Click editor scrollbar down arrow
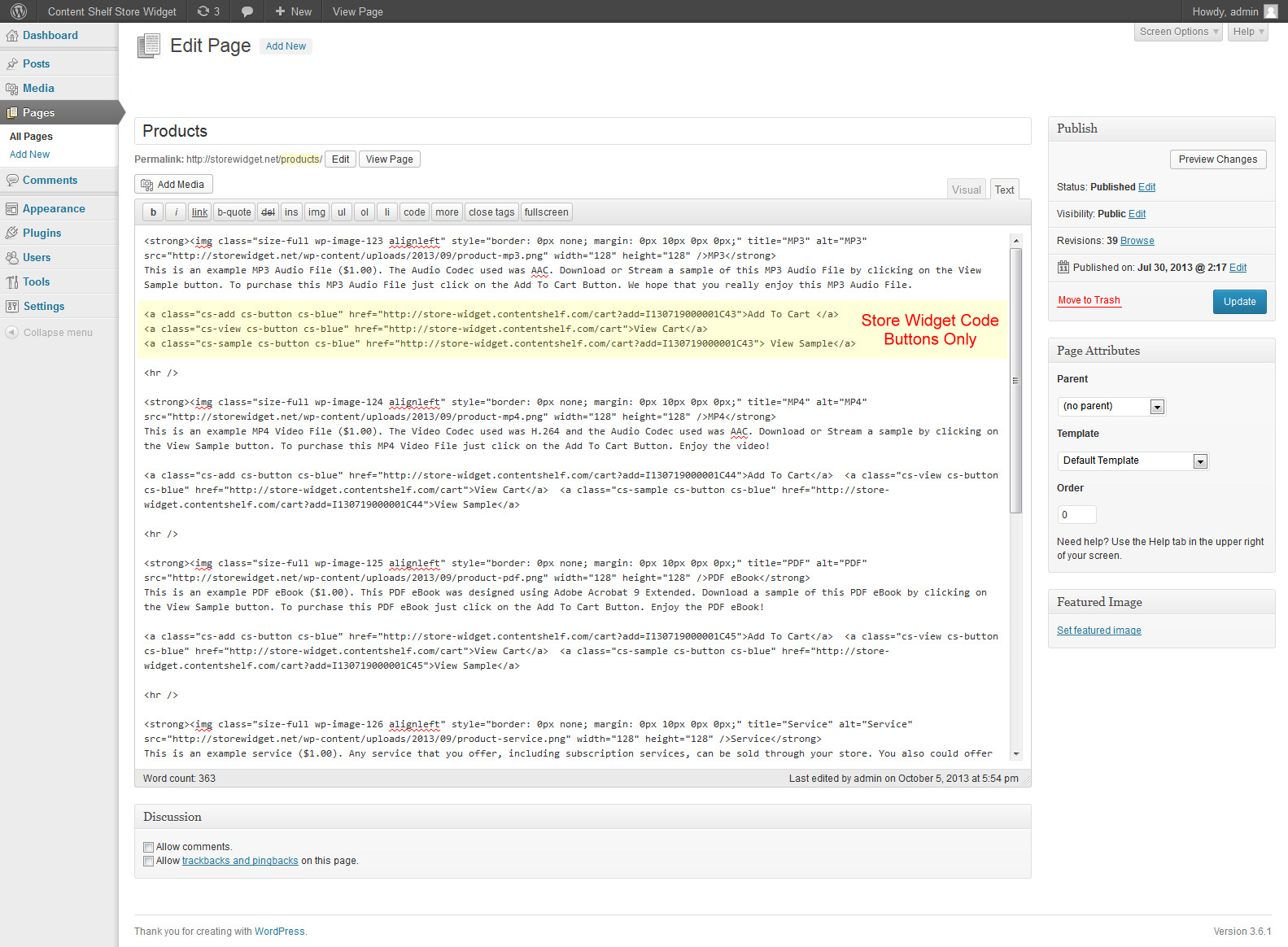Screen dimensions: 1288x947 pos(1016,754)
